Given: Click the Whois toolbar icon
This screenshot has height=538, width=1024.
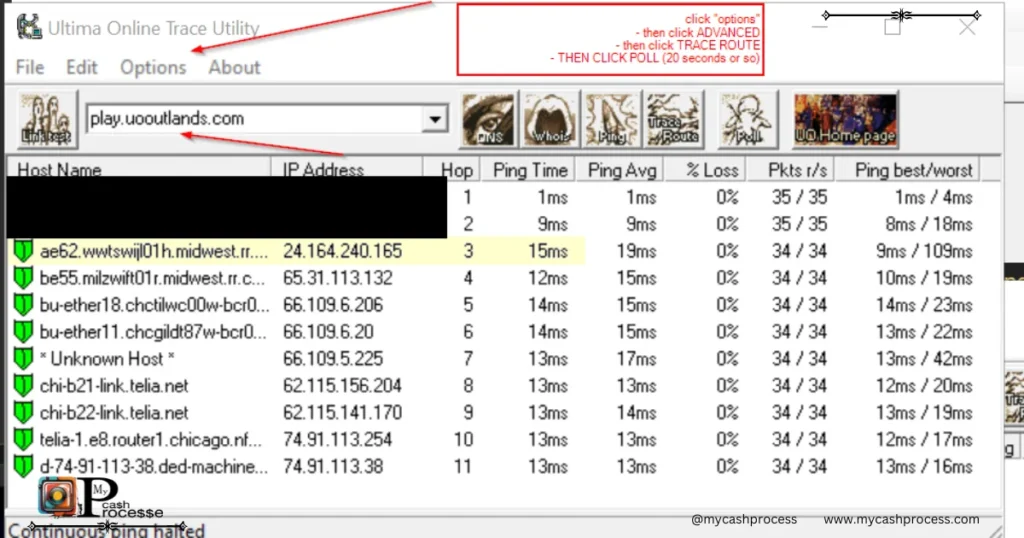Looking at the screenshot, I should (x=549, y=119).
